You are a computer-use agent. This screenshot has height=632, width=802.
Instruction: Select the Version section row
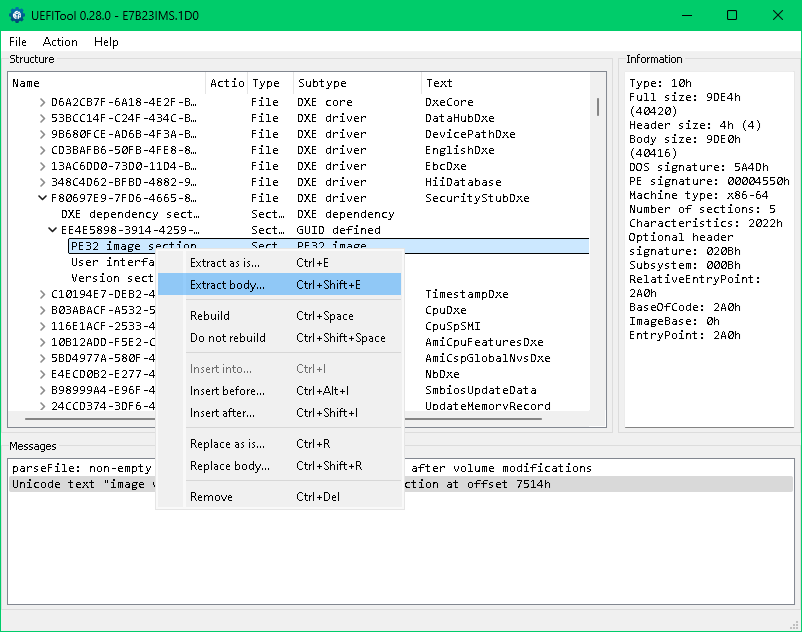(113, 278)
